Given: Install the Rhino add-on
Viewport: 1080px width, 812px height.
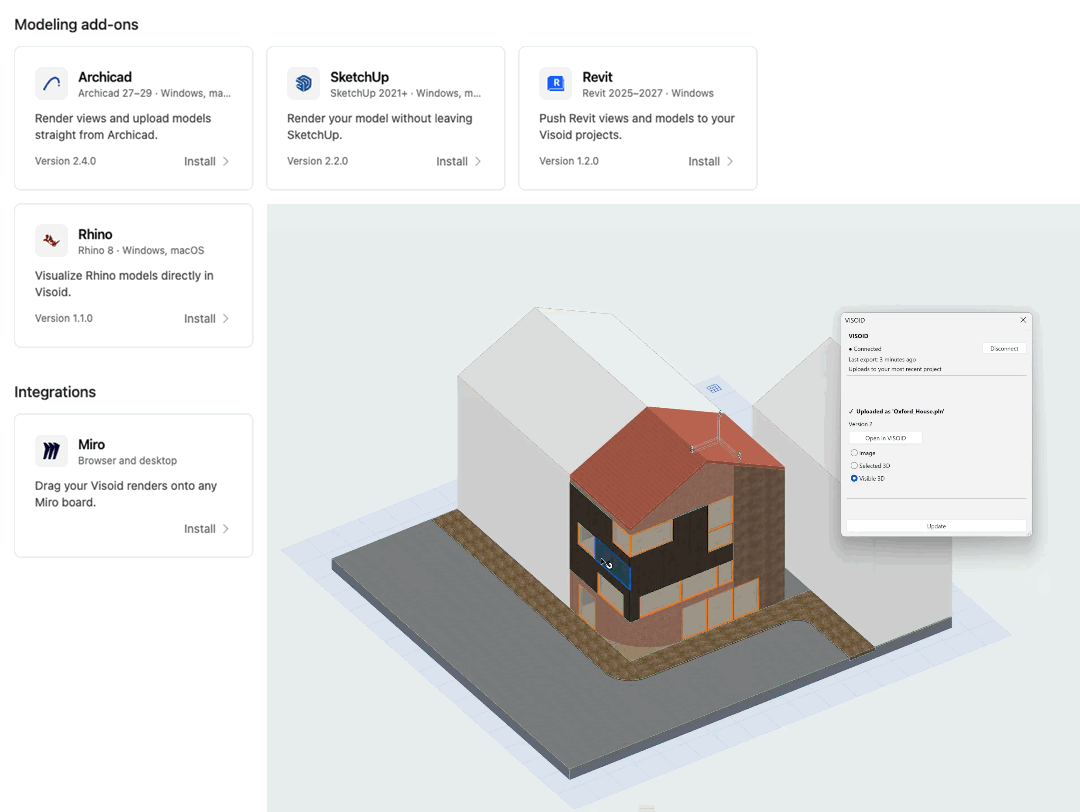Looking at the screenshot, I should (207, 318).
